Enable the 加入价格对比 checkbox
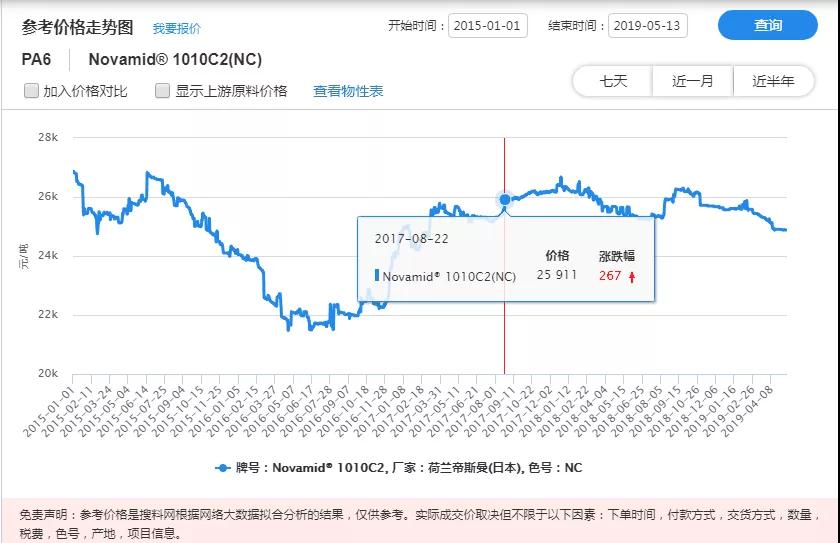 point(31,91)
